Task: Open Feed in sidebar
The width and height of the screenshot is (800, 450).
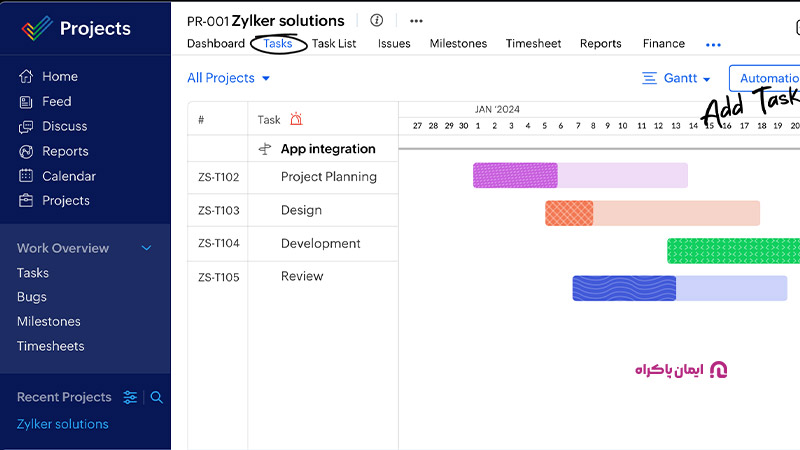Action: pos(57,102)
